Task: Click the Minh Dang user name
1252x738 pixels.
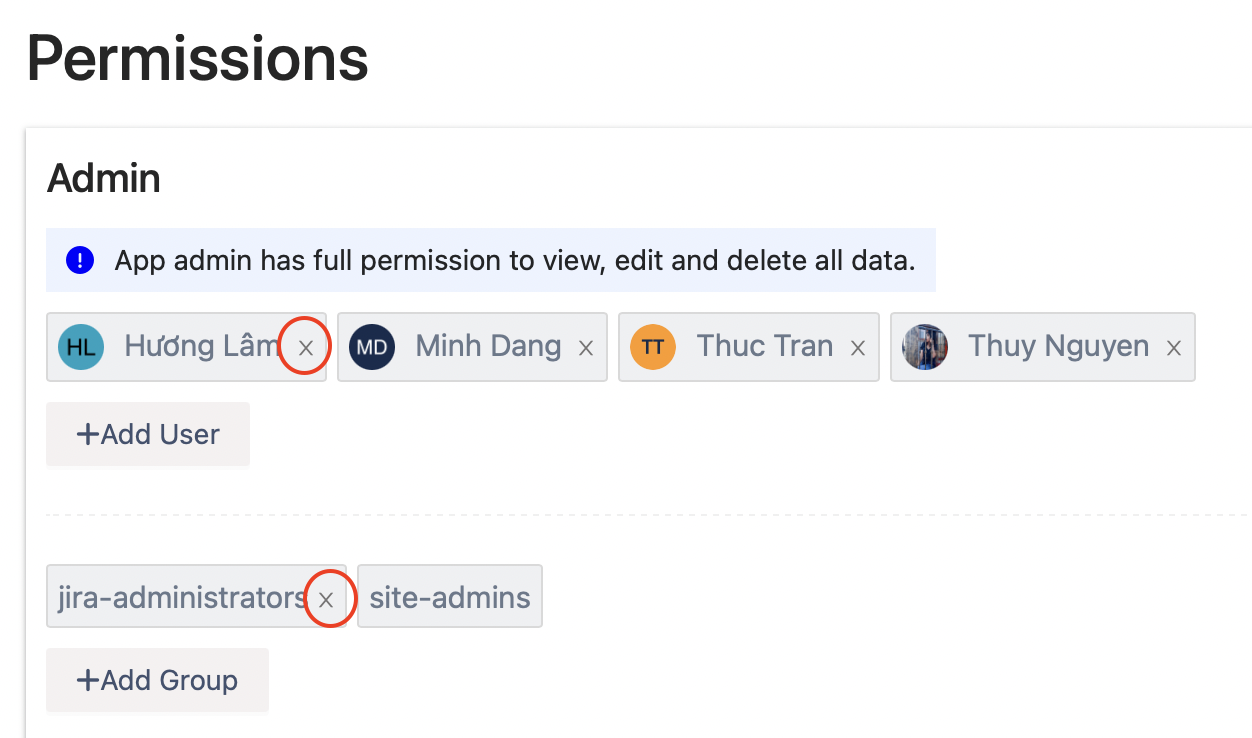Action: click(488, 346)
